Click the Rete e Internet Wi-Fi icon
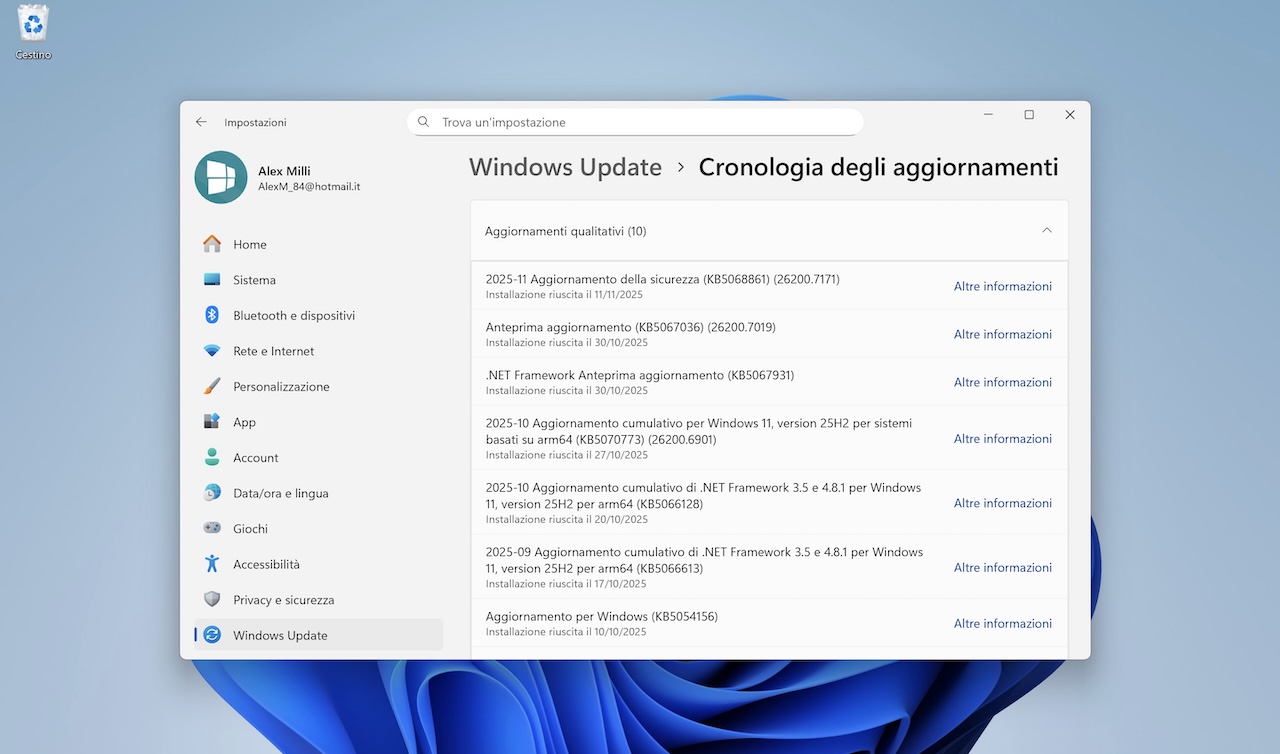 (x=212, y=351)
